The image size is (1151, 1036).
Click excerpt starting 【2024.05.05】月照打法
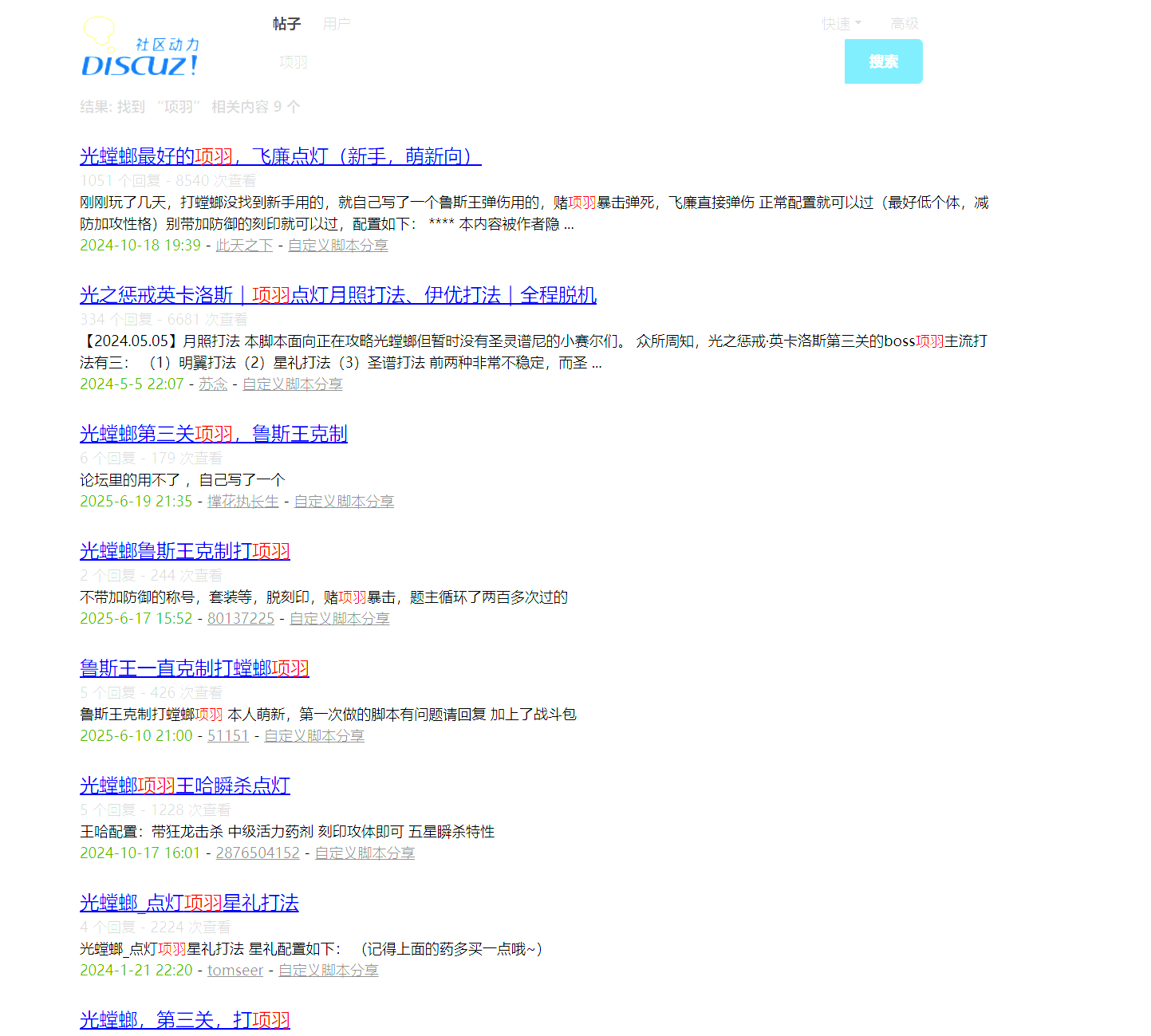coord(534,352)
